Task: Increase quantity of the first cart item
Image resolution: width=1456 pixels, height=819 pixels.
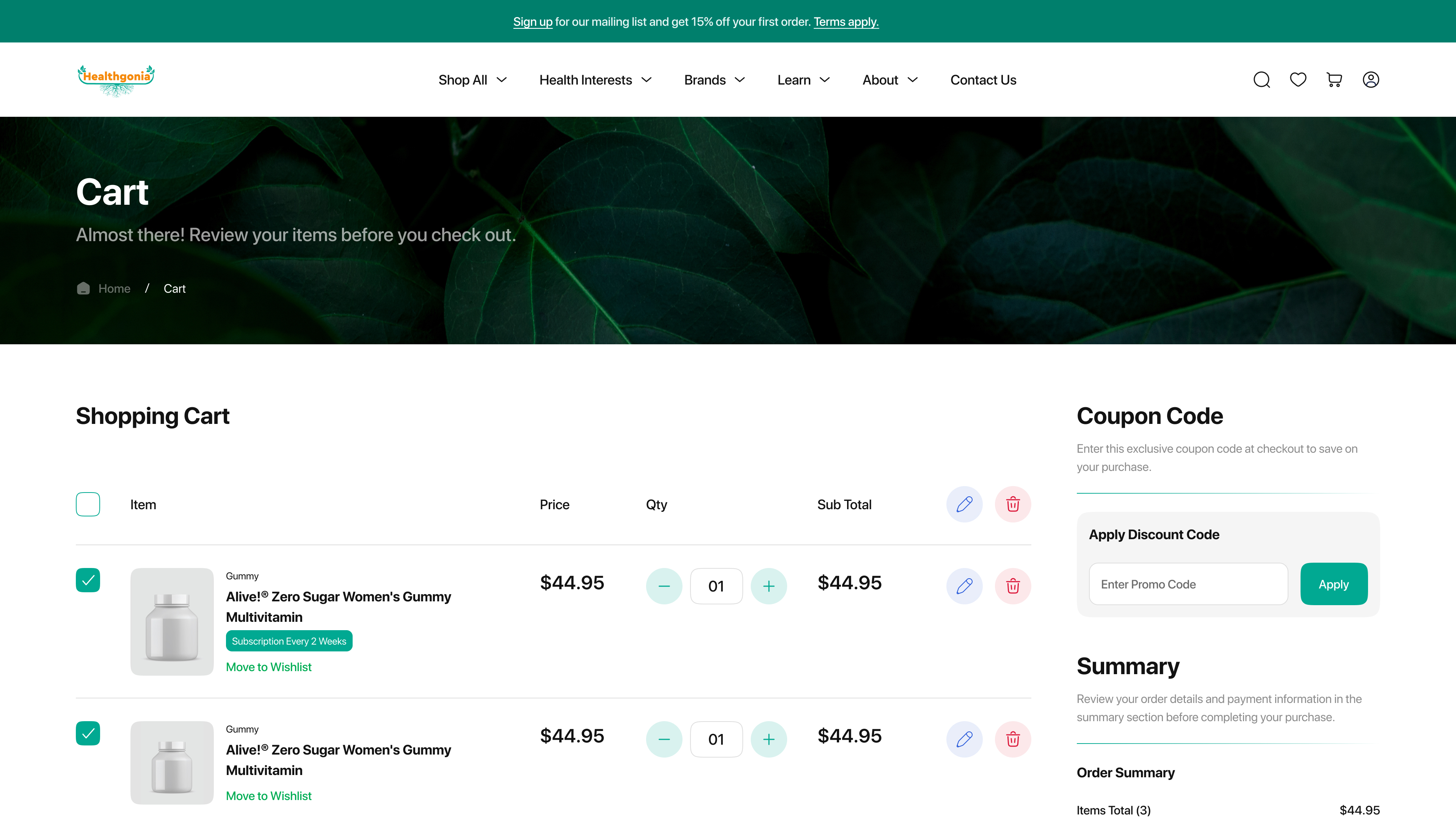Action: (769, 586)
